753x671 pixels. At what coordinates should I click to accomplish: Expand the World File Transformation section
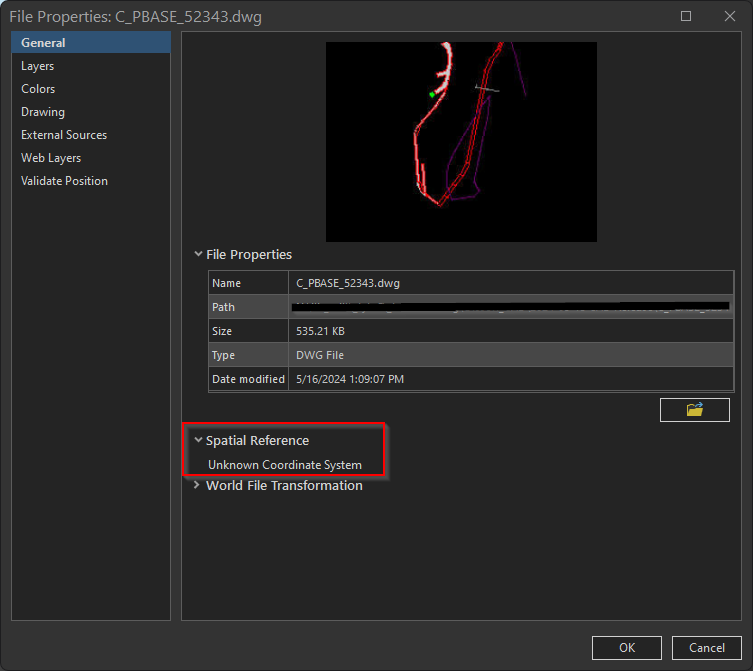(x=197, y=485)
